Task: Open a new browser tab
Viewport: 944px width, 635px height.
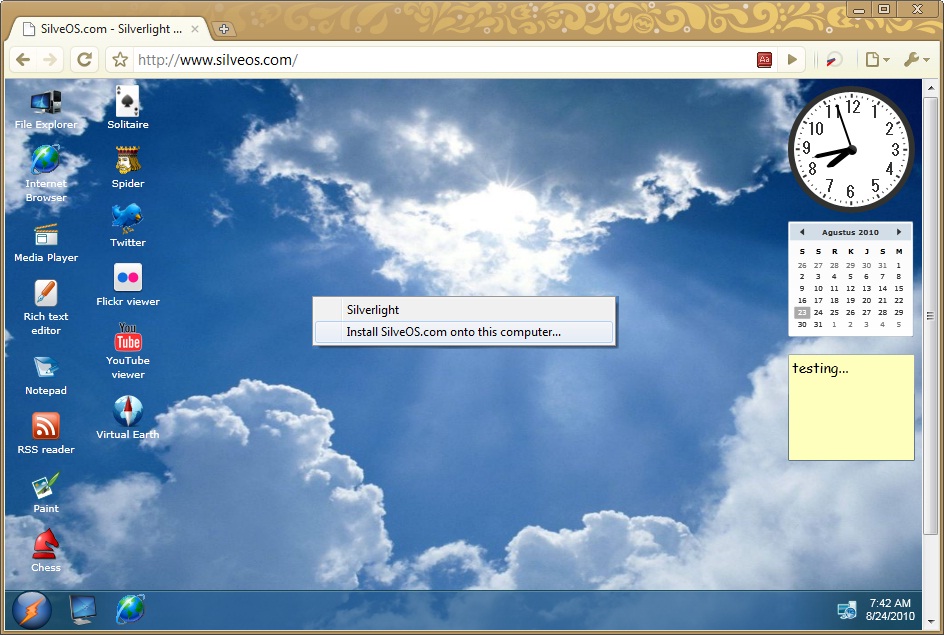Action: pos(225,29)
